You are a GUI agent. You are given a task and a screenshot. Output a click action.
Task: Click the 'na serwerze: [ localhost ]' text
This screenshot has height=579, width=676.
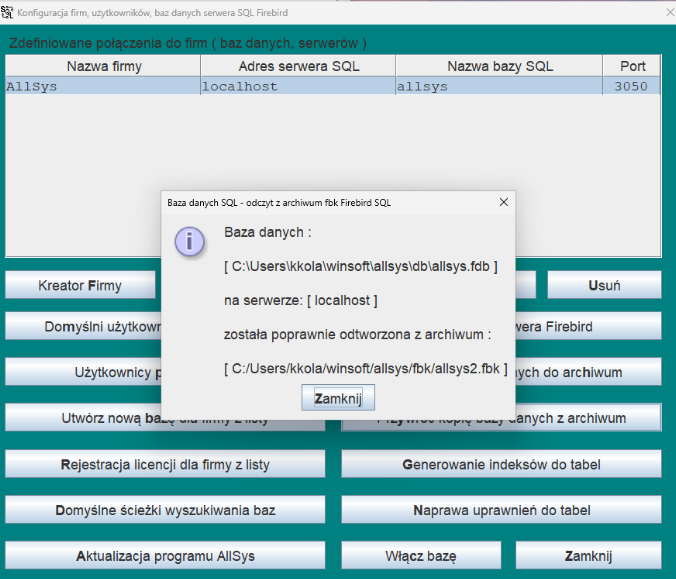click(x=300, y=300)
